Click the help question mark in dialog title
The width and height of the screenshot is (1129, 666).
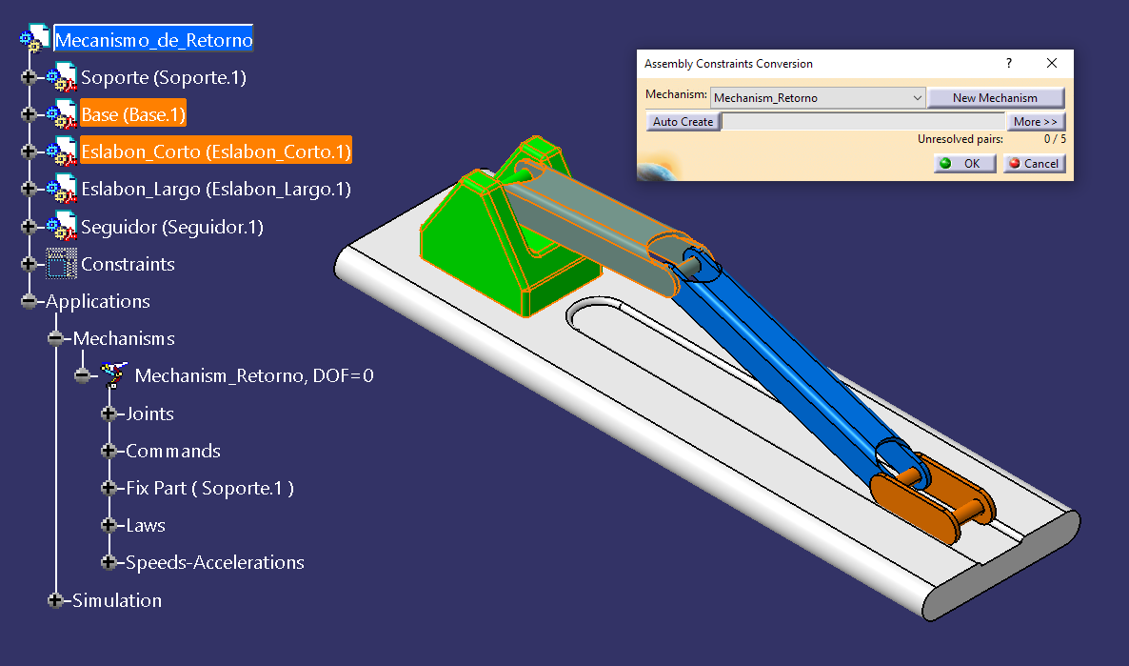click(x=1007, y=63)
